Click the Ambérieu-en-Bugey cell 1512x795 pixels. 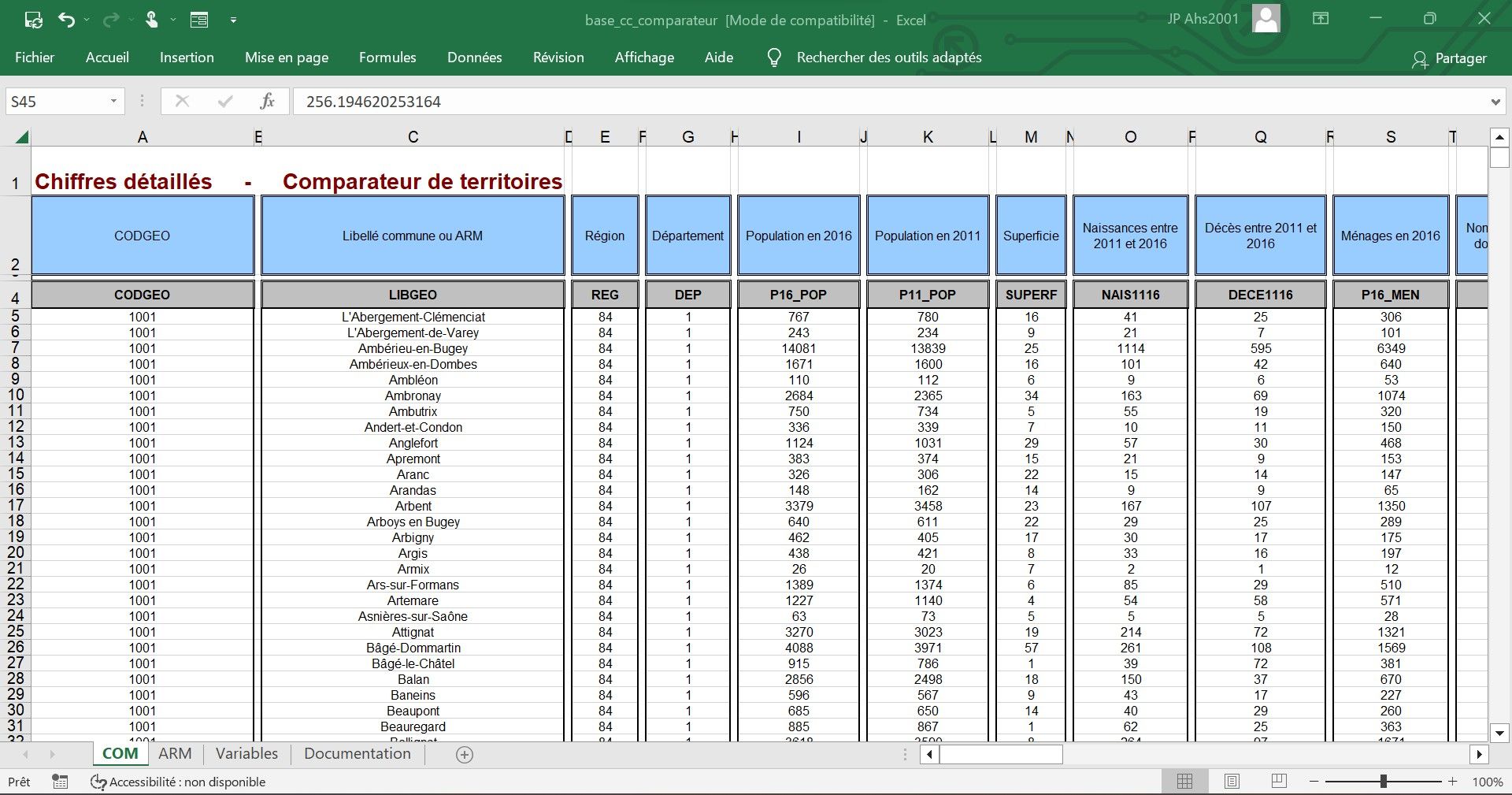click(x=413, y=348)
